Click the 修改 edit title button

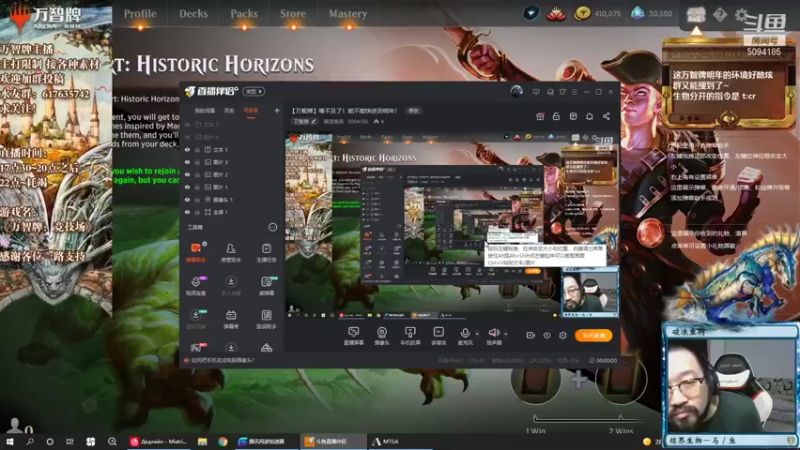pos(413,111)
